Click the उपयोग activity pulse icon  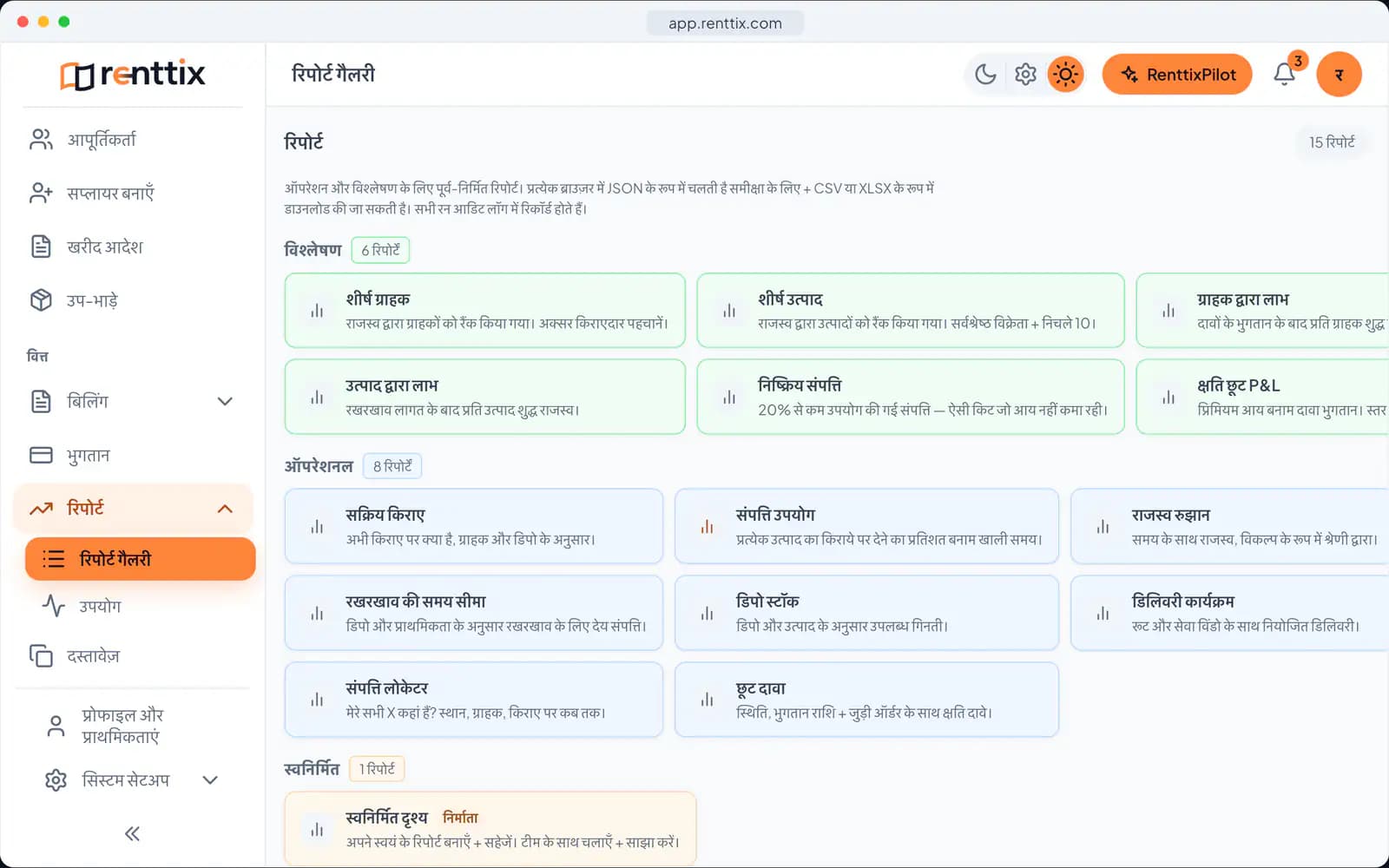tap(54, 605)
